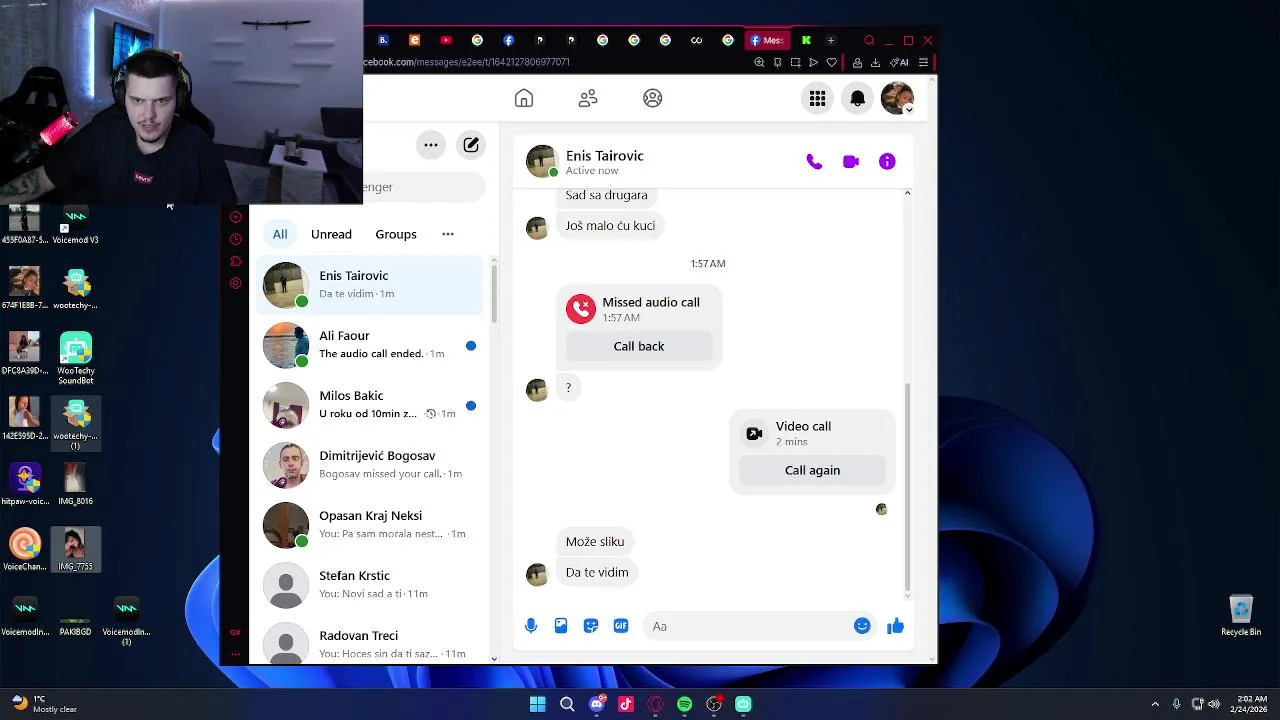The width and height of the screenshot is (1280, 720).
Task: Click Call again on video call
Action: (812, 470)
